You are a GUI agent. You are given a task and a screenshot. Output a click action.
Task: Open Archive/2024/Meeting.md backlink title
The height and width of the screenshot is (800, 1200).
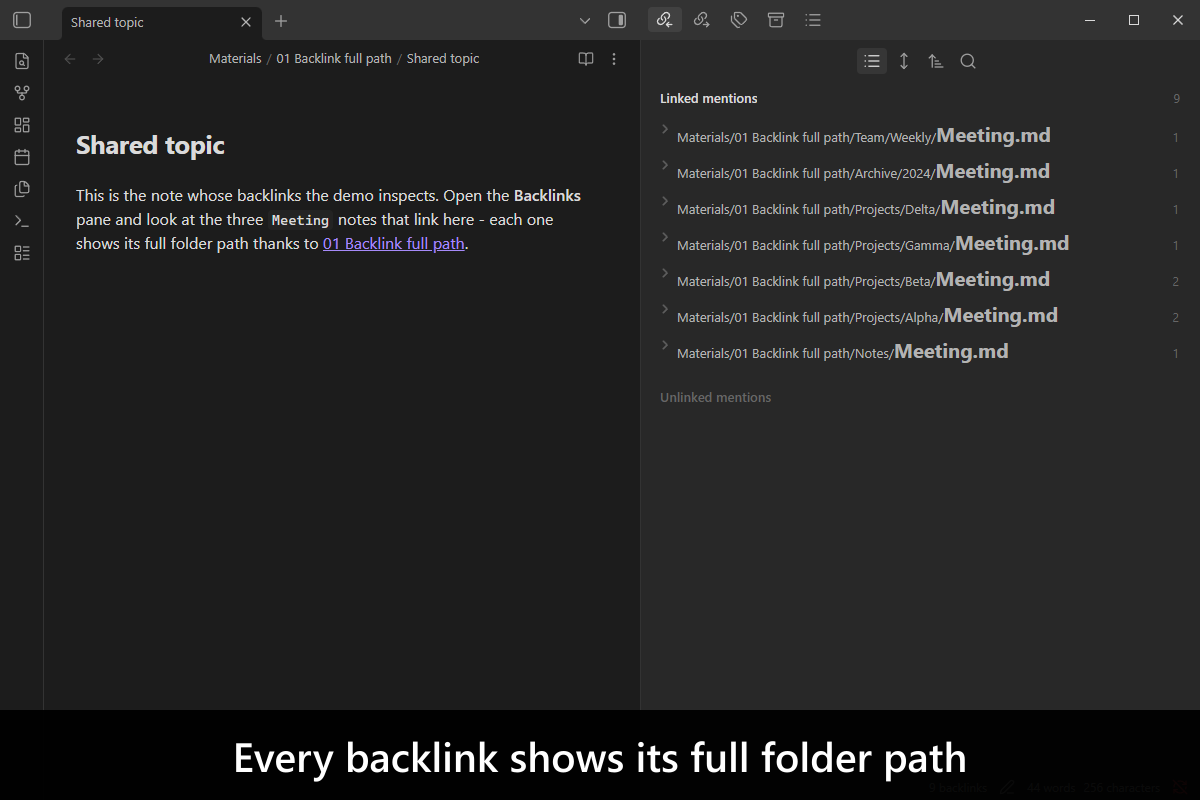[x=864, y=172]
